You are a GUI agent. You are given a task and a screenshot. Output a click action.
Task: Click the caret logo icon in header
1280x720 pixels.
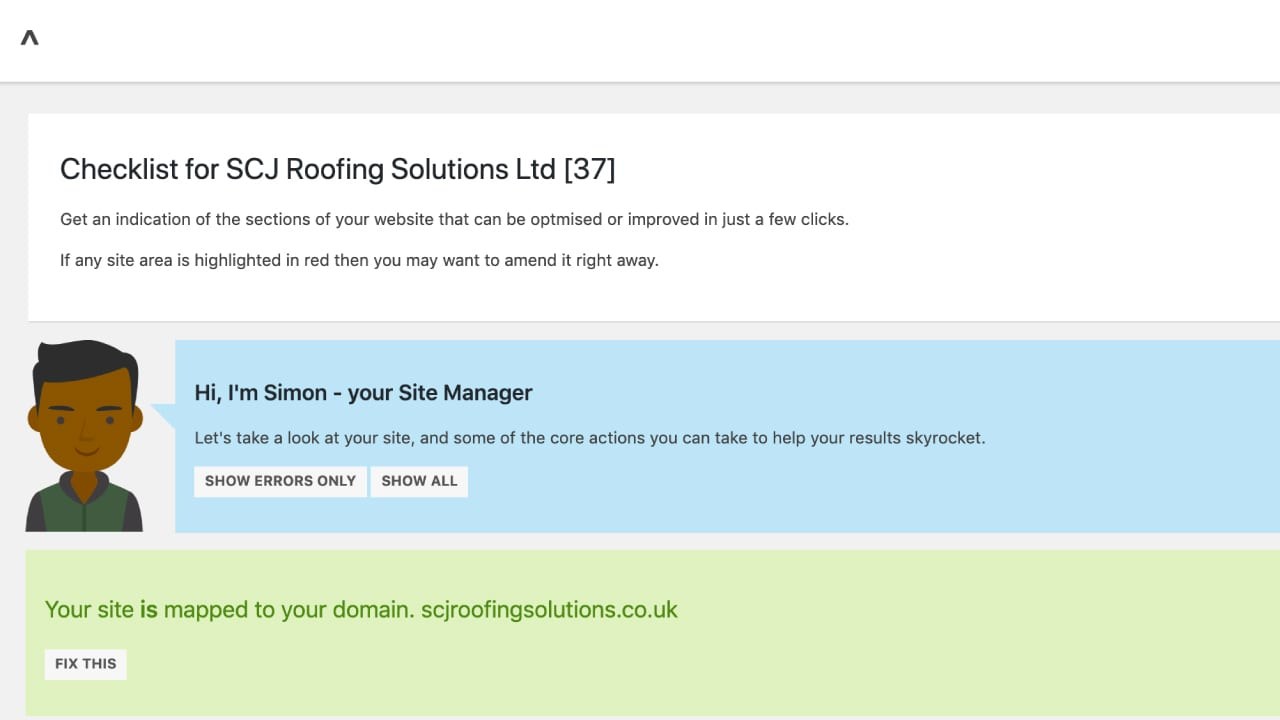click(x=30, y=38)
